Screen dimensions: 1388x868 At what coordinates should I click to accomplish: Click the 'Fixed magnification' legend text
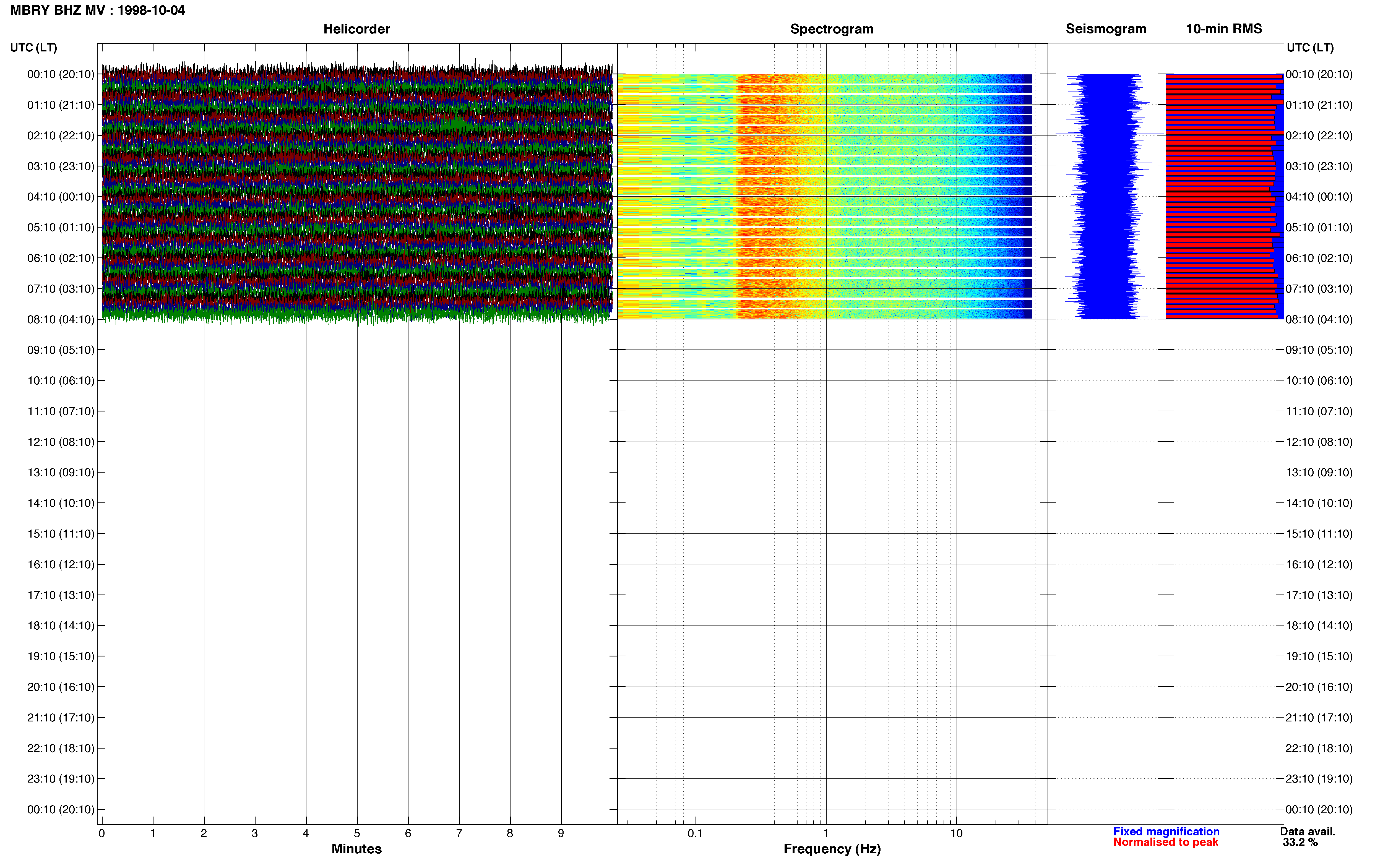click(1166, 831)
